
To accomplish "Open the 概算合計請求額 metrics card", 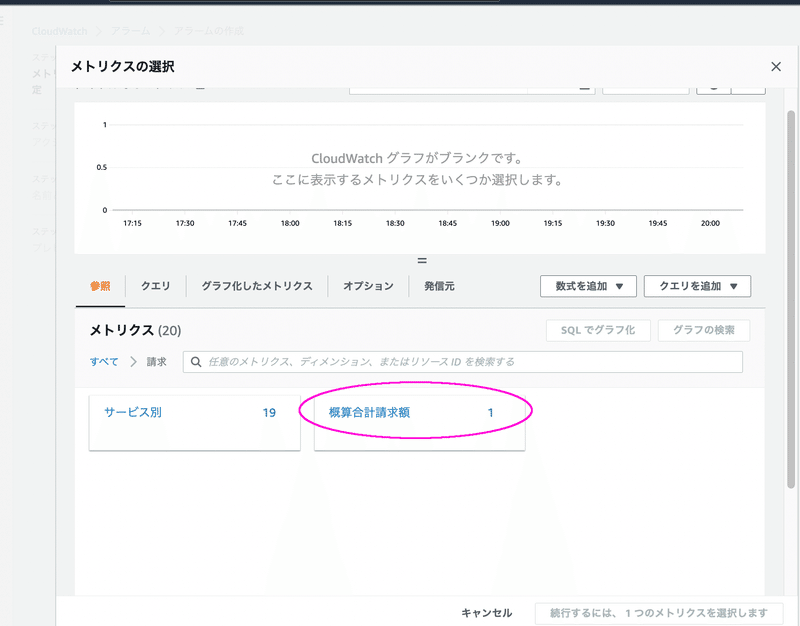I will click(x=419, y=423).
